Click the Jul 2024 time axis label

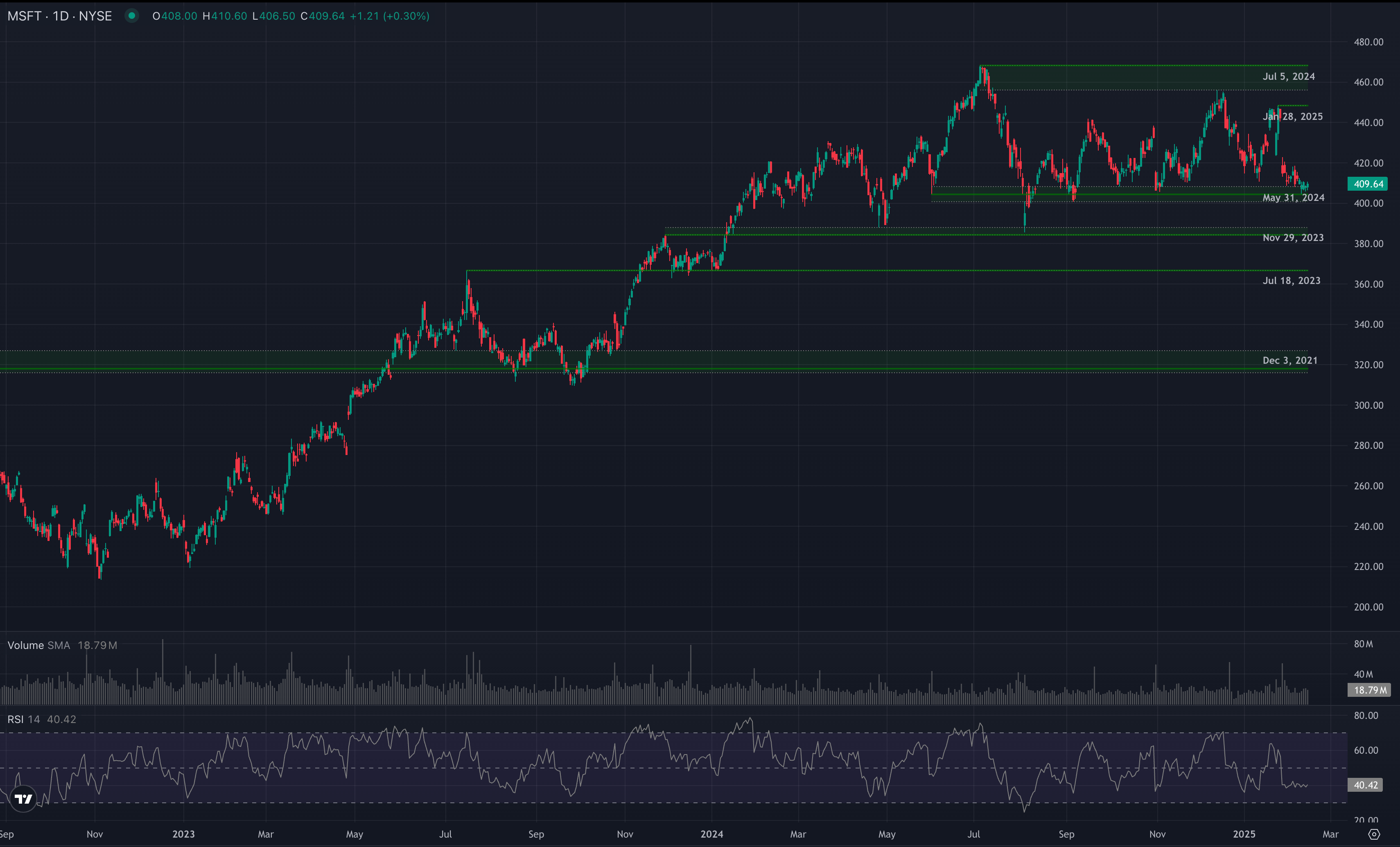pos(974,834)
